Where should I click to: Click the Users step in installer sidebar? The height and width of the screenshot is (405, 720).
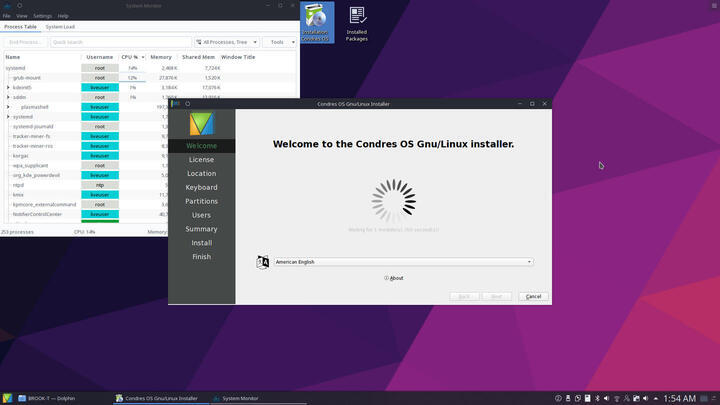[x=202, y=215]
